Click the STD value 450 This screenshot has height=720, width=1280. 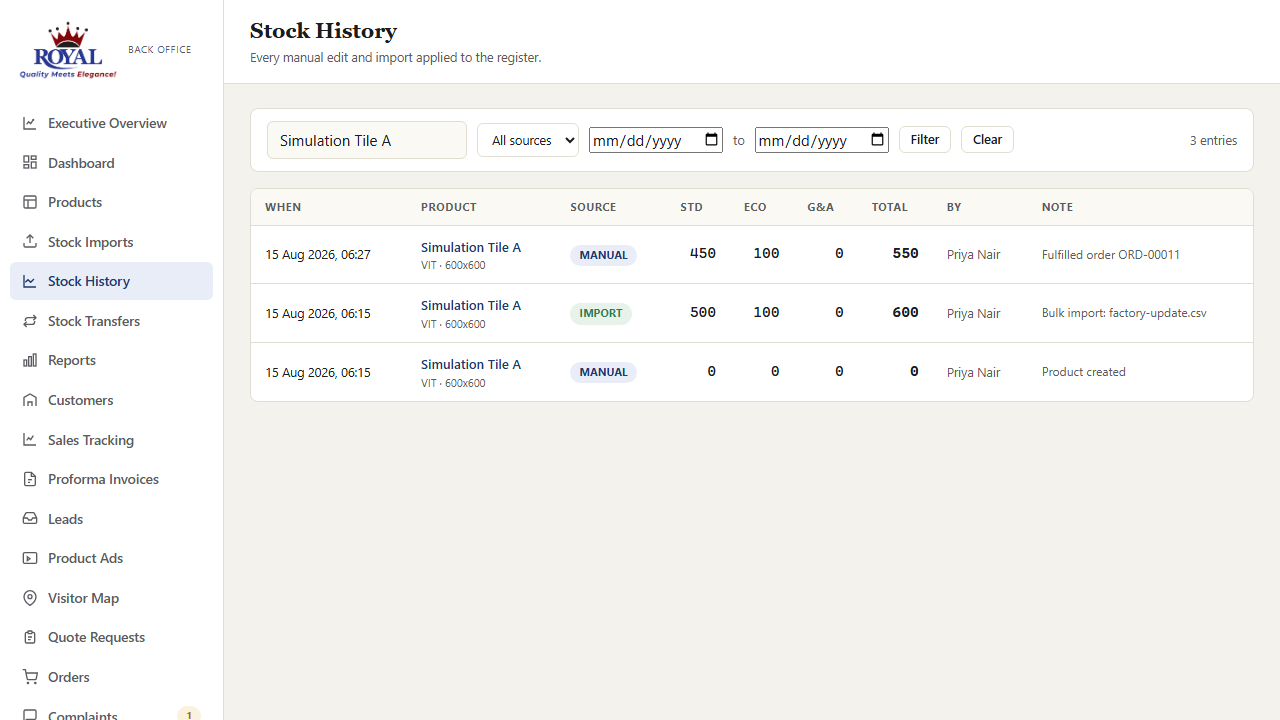pyautogui.click(x=703, y=254)
